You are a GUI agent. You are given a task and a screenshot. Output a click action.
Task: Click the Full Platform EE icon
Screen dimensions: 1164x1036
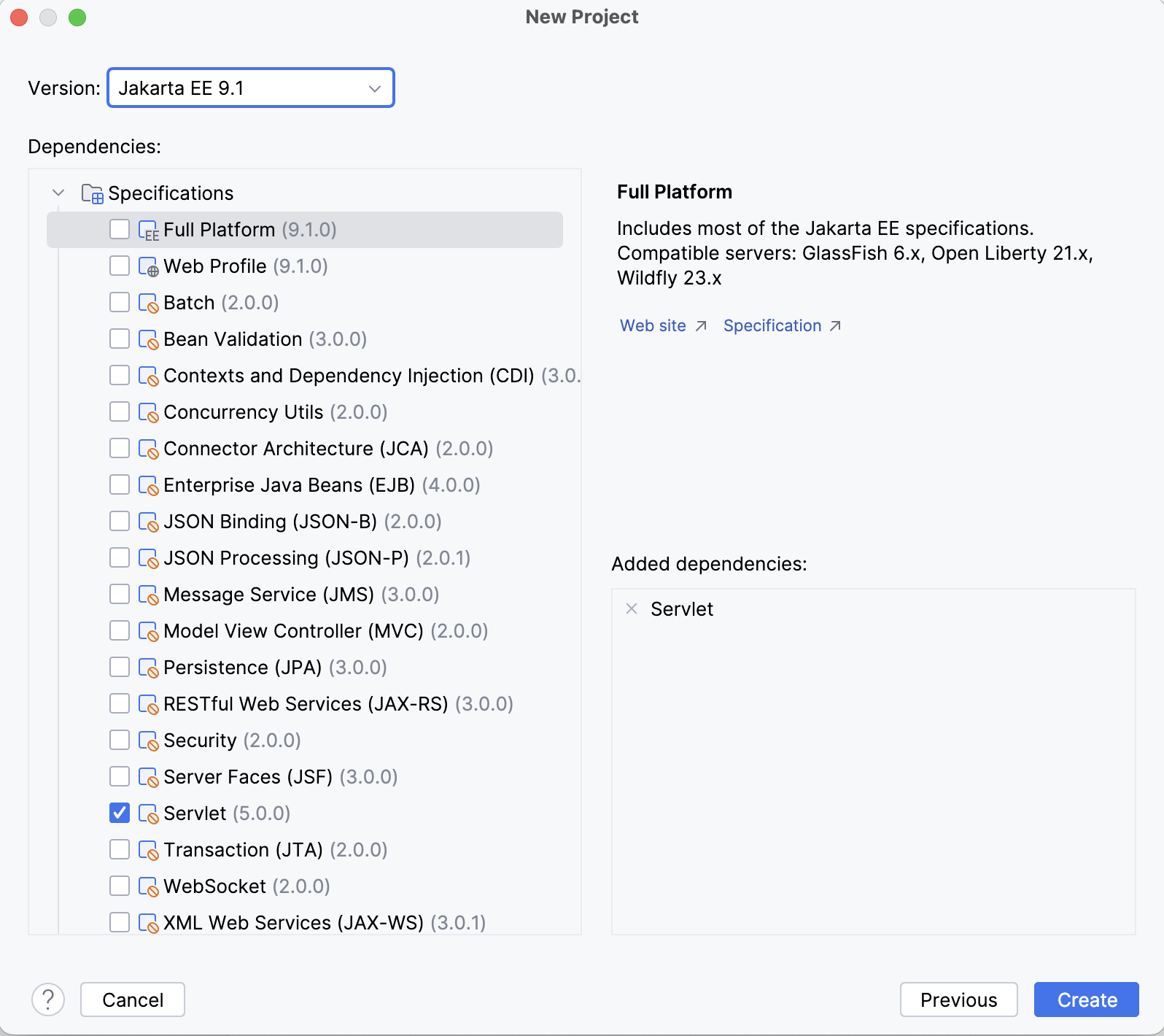point(149,231)
